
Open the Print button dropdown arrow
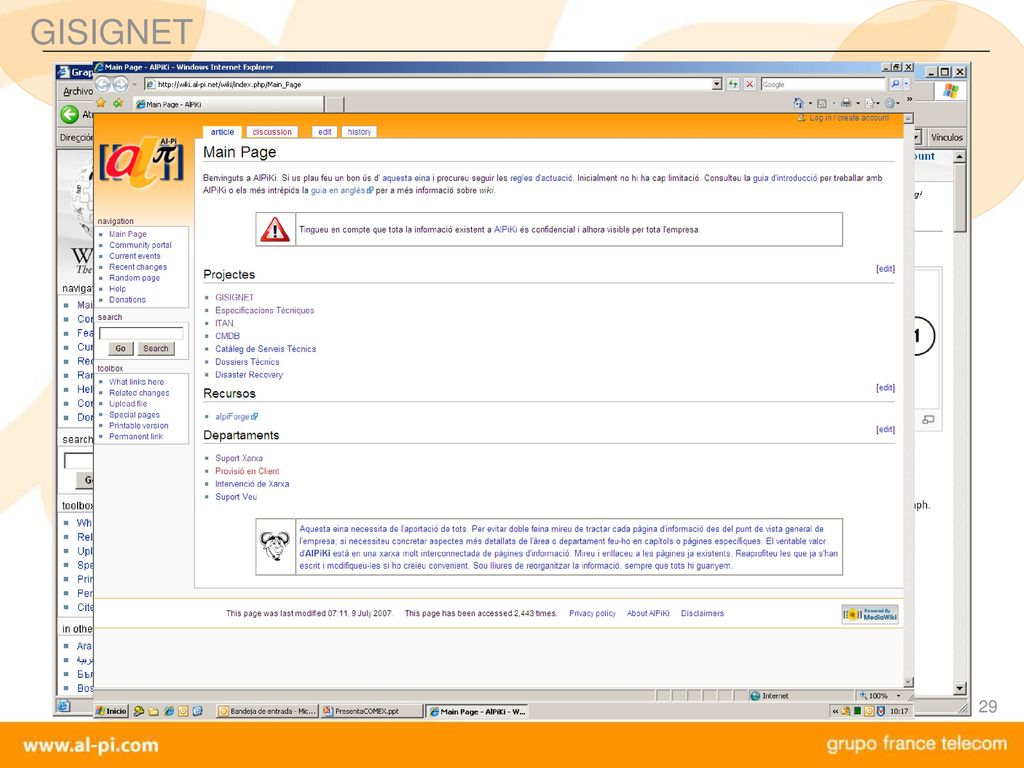click(857, 103)
